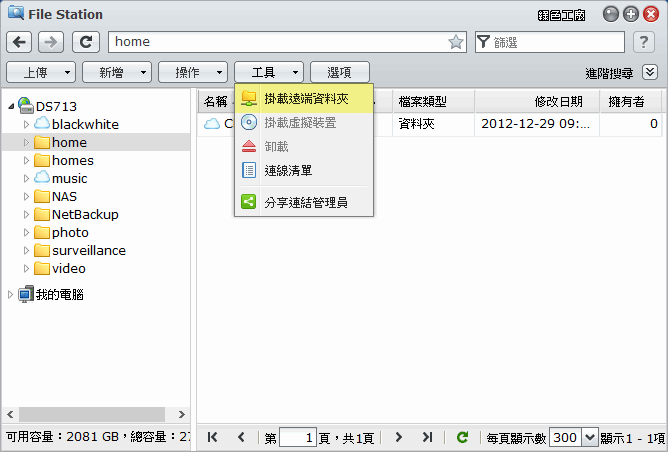Viewport: 668px width, 452px height.
Task: Click the 連線清單 list icon
Action: (x=249, y=170)
